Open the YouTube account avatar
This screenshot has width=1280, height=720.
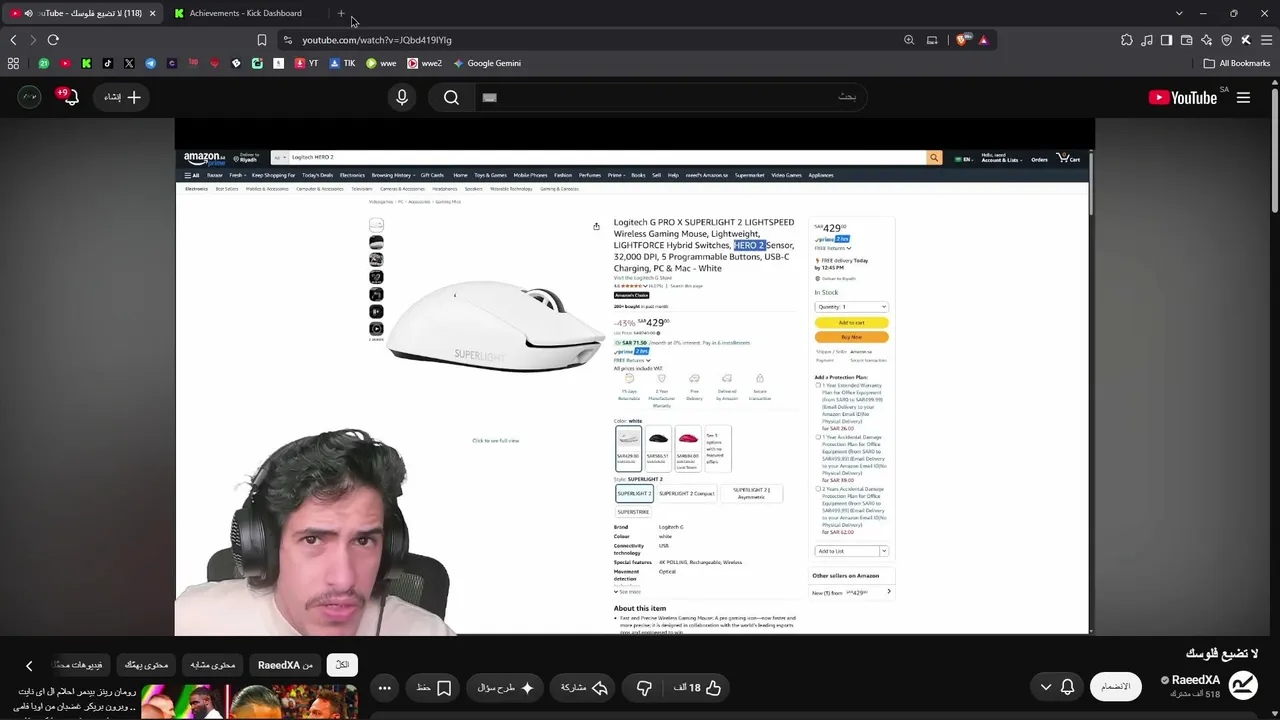(x=29, y=97)
